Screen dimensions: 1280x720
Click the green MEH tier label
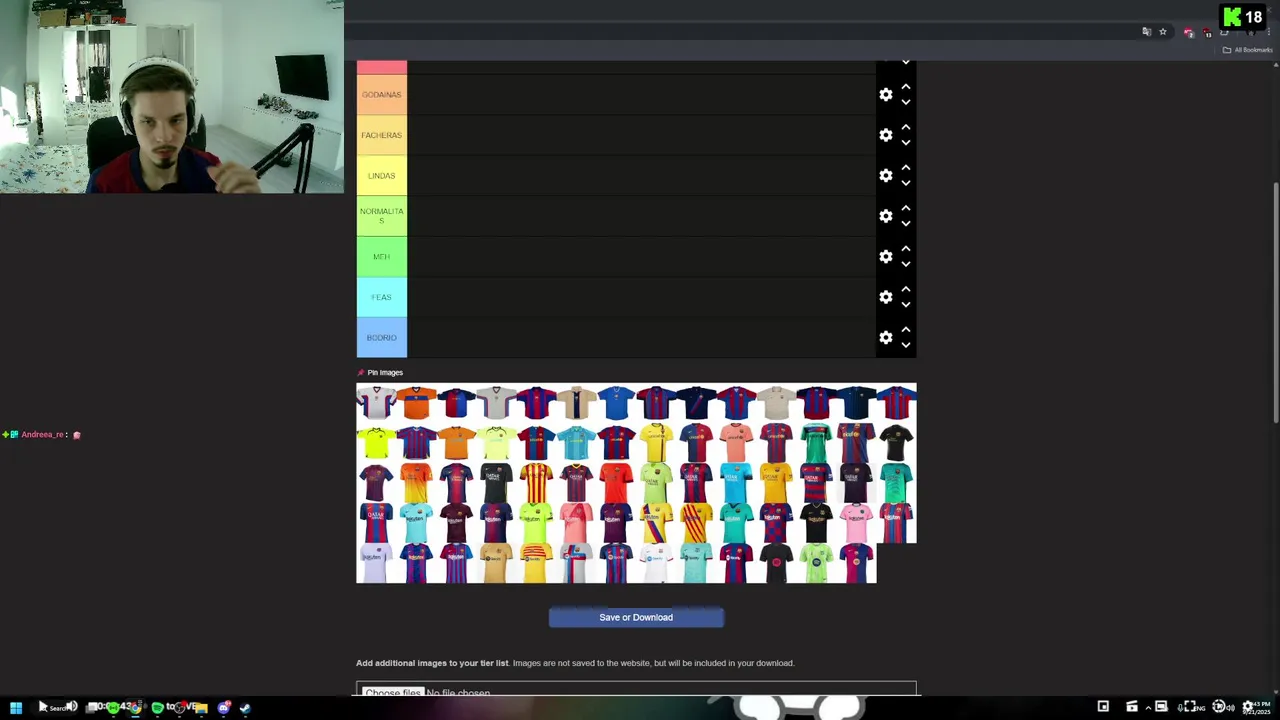point(381,257)
